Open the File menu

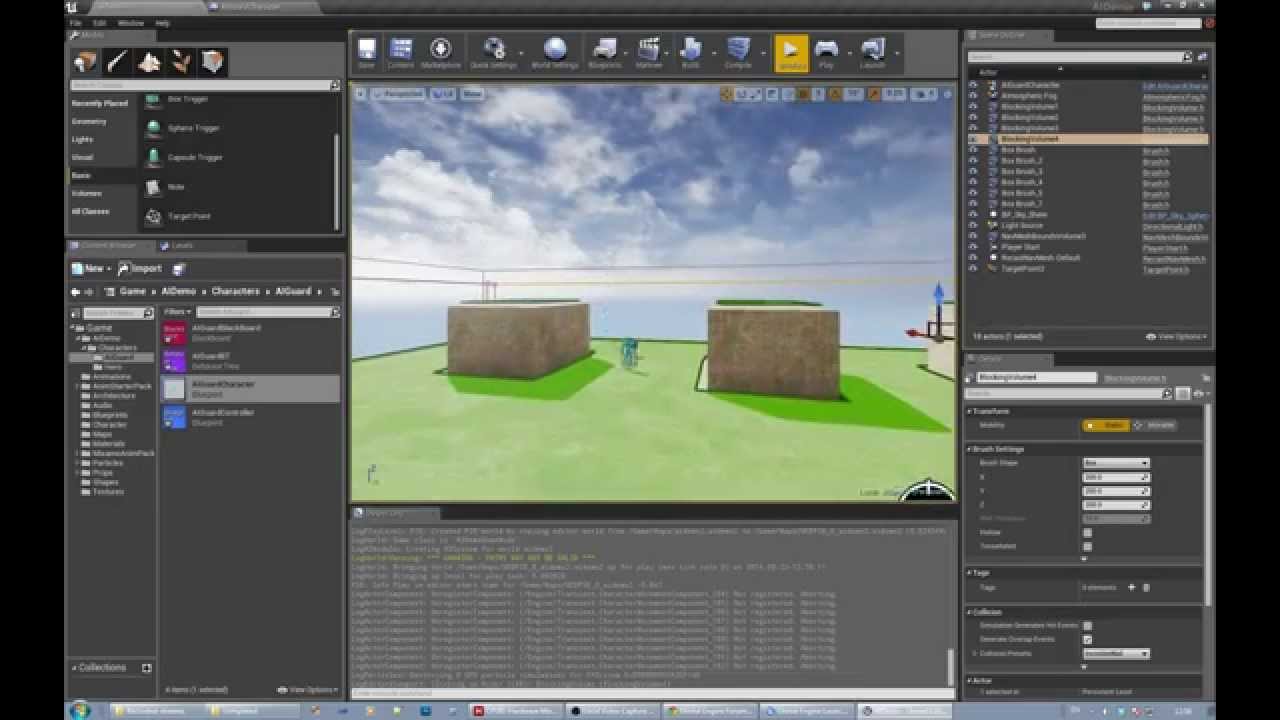point(76,22)
